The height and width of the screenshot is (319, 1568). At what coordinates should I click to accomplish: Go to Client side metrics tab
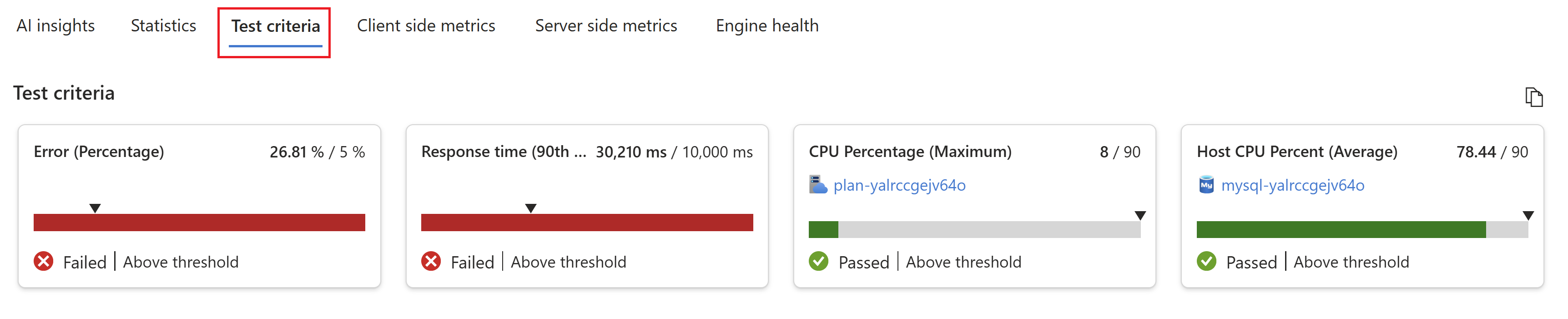pyautogui.click(x=426, y=25)
